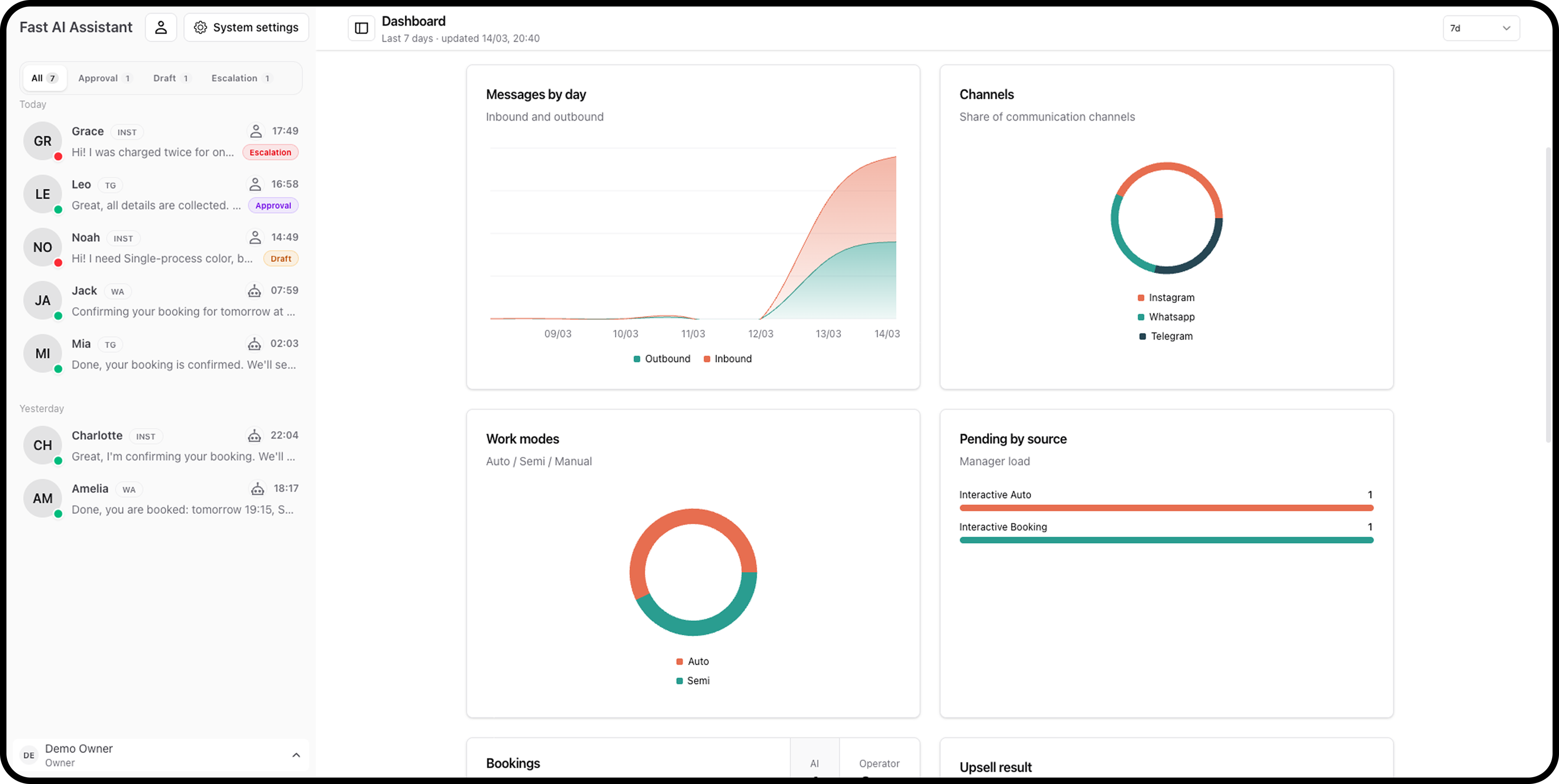Click the person icon on Leo's conversation
This screenshot has width=1559, height=784.
tap(255, 184)
